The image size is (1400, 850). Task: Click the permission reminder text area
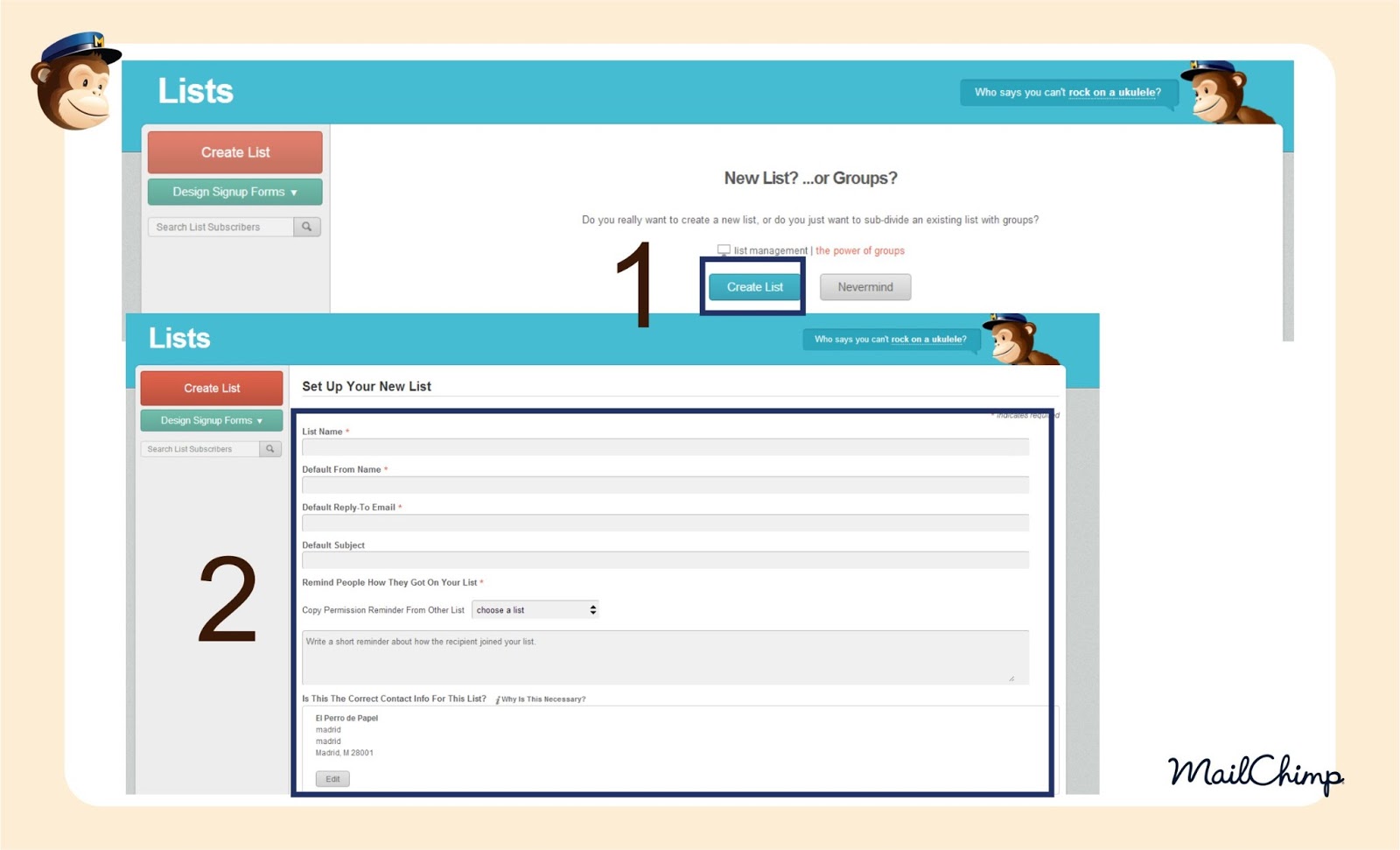tap(665, 657)
